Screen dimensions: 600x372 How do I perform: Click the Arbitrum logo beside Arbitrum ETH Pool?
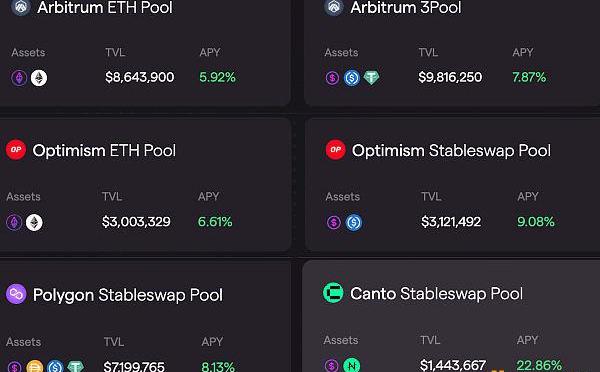pyautogui.click(x=21, y=7)
